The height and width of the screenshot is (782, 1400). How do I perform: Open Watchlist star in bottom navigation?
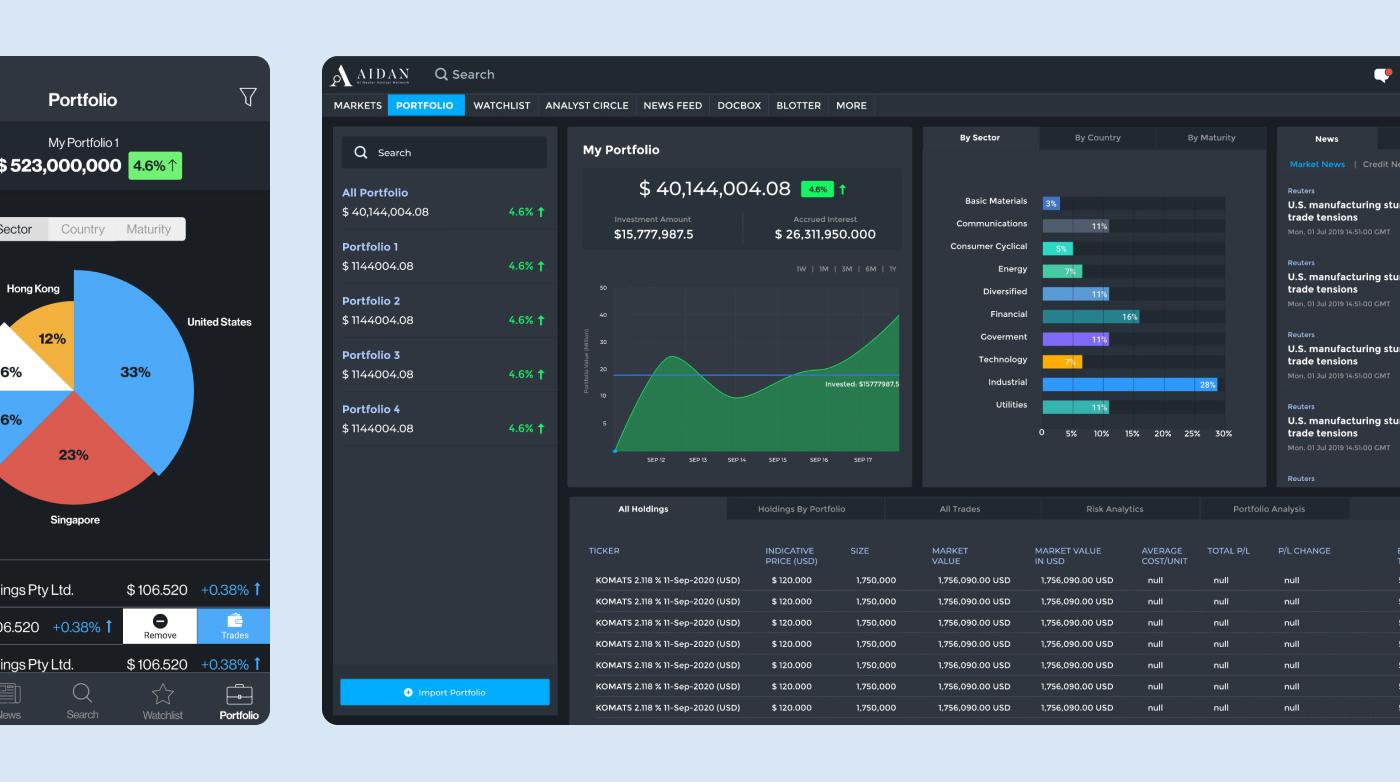(x=162, y=700)
